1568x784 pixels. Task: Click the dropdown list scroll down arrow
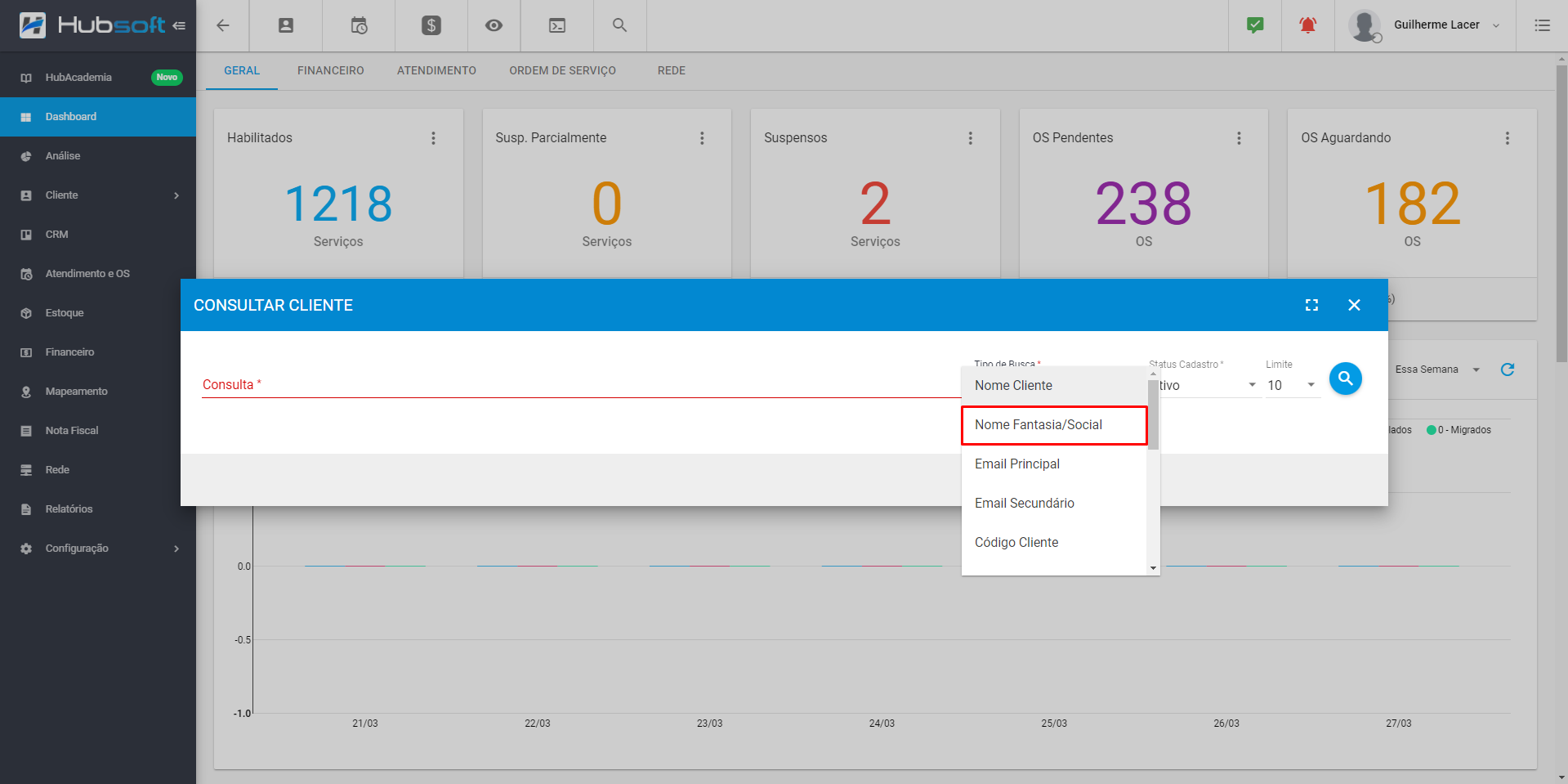click(x=1153, y=568)
